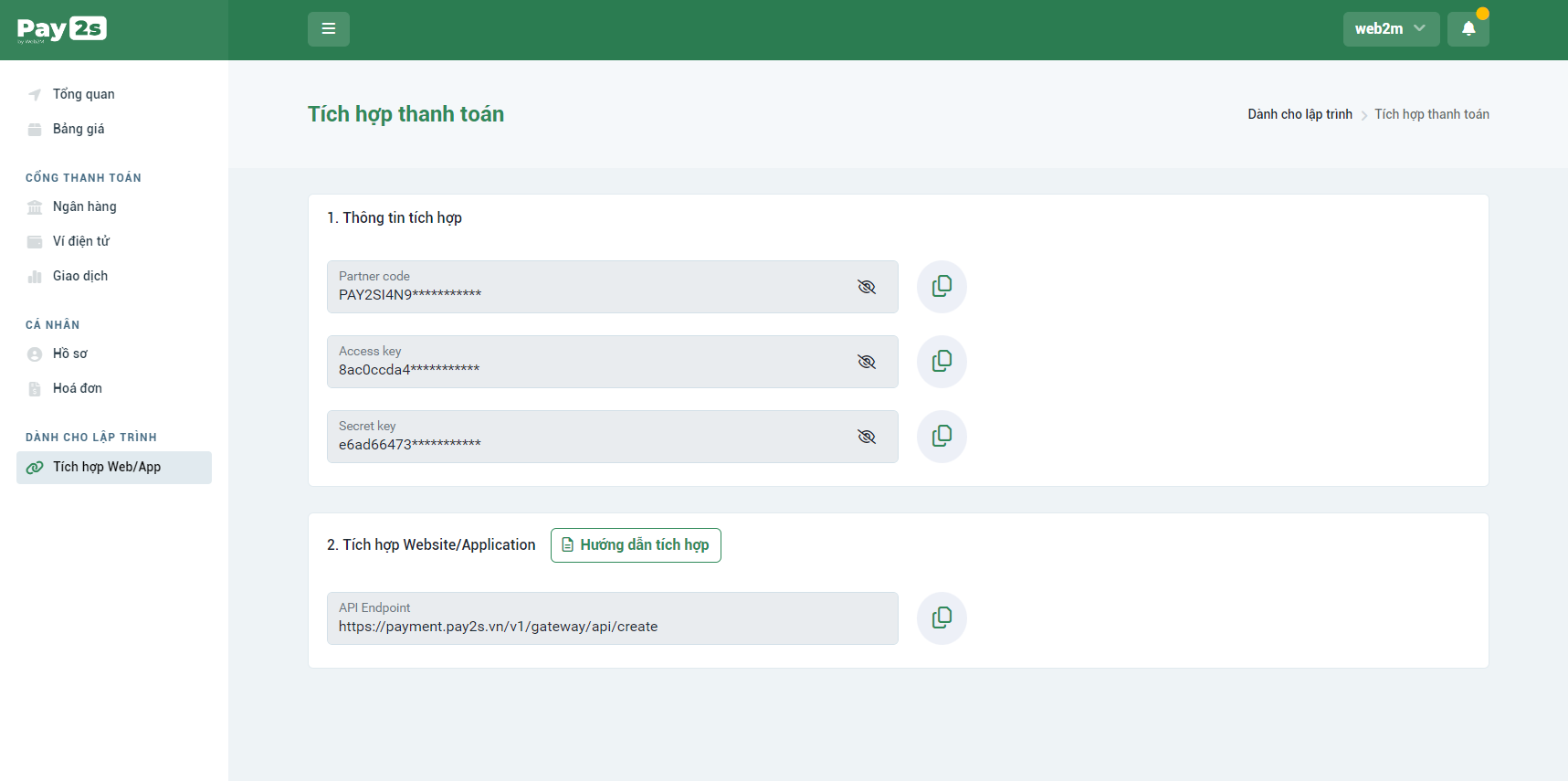Click the Ví điện tử wallet icon
The height and width of the screenshot is (781, 1568).
pos(35,242)
